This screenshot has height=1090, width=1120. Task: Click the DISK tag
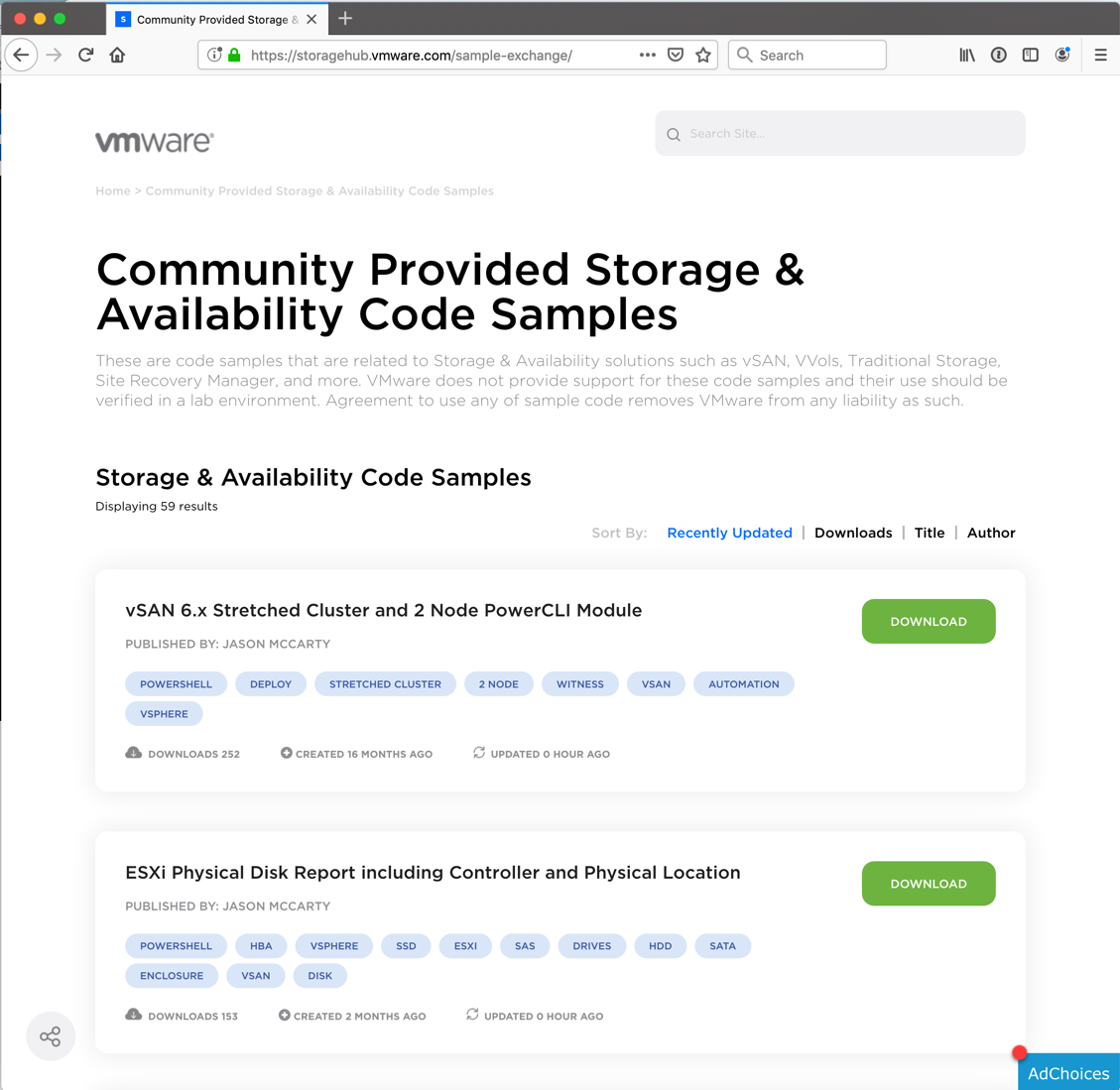320,976
